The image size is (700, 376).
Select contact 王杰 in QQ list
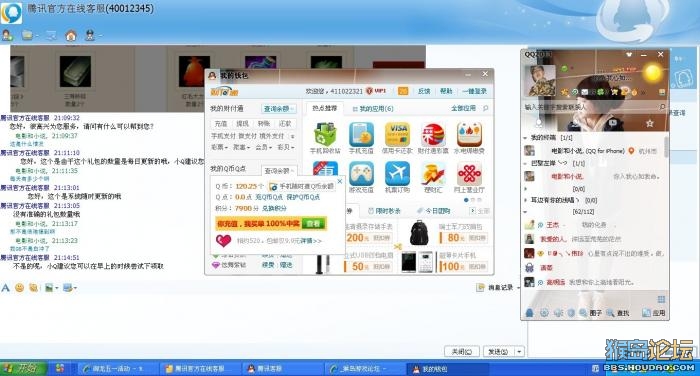(594, 225)
